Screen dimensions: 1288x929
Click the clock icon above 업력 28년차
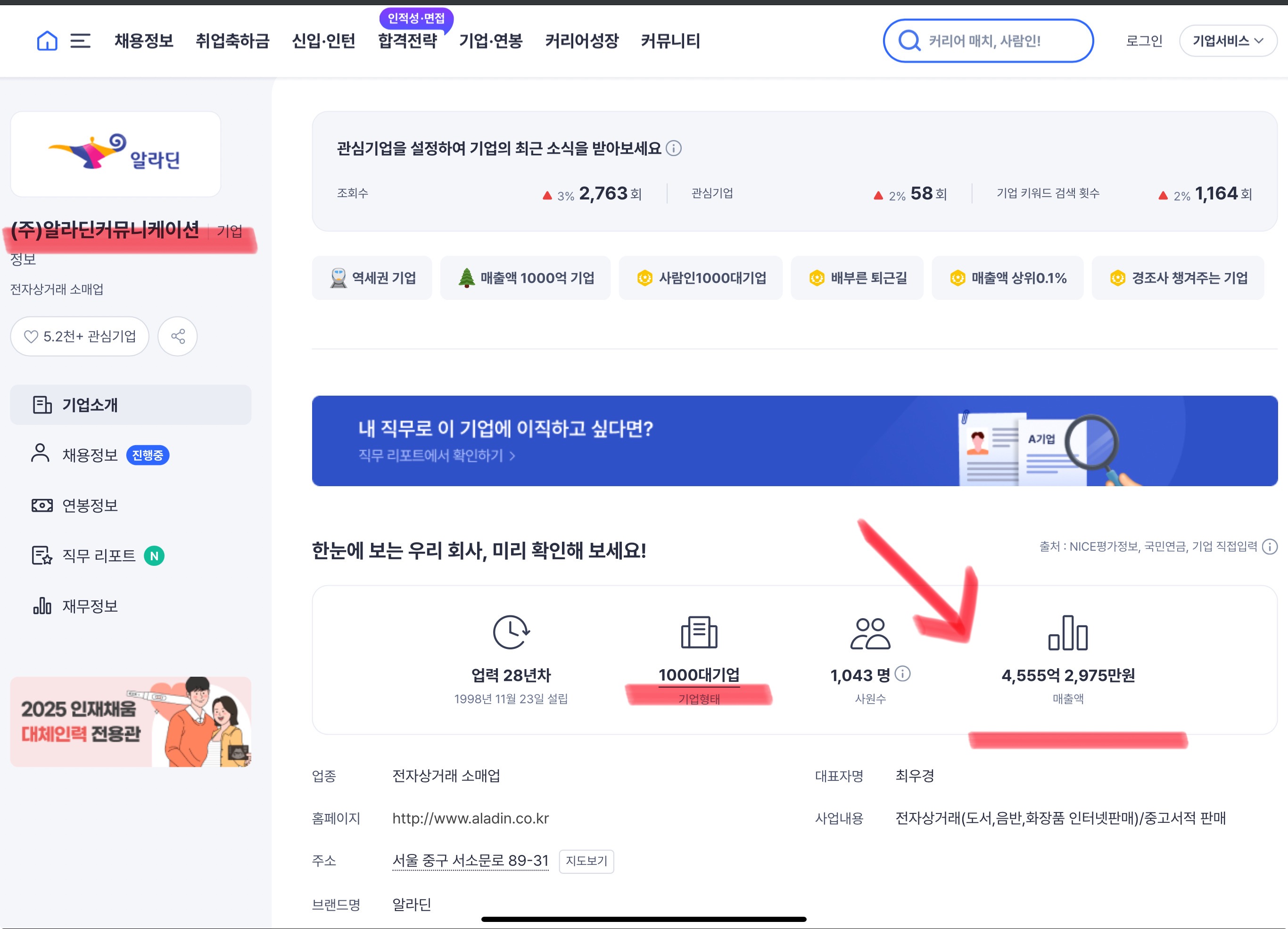coord(511,632)
